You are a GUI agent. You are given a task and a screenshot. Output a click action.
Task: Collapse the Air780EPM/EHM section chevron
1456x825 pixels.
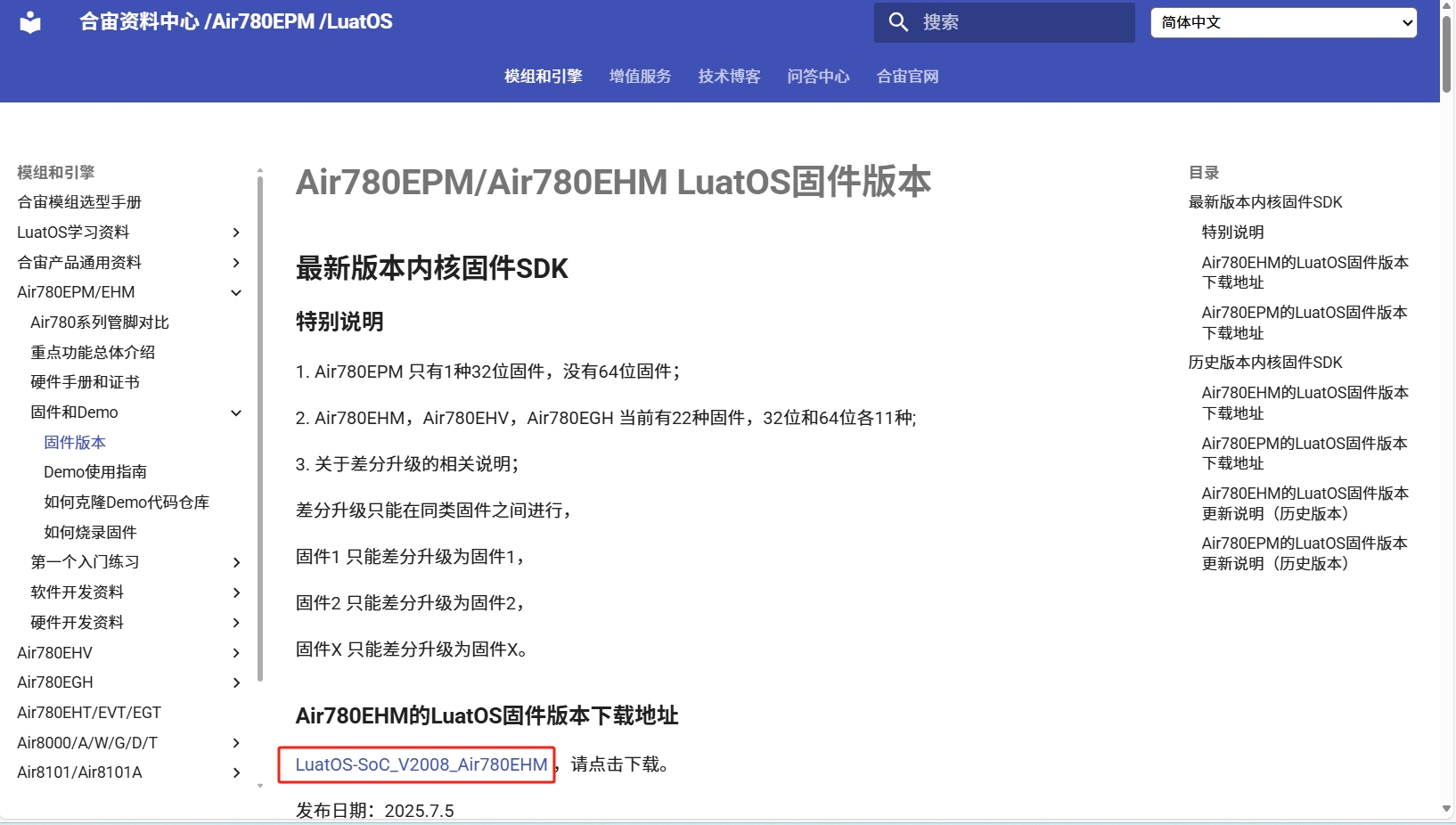[x=236, y=292]
